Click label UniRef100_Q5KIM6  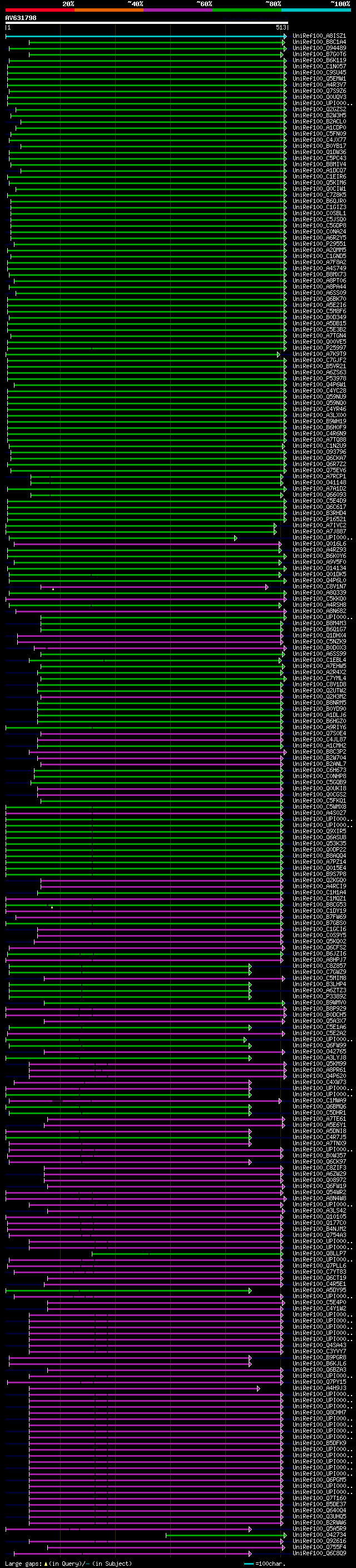pos(319,183)
